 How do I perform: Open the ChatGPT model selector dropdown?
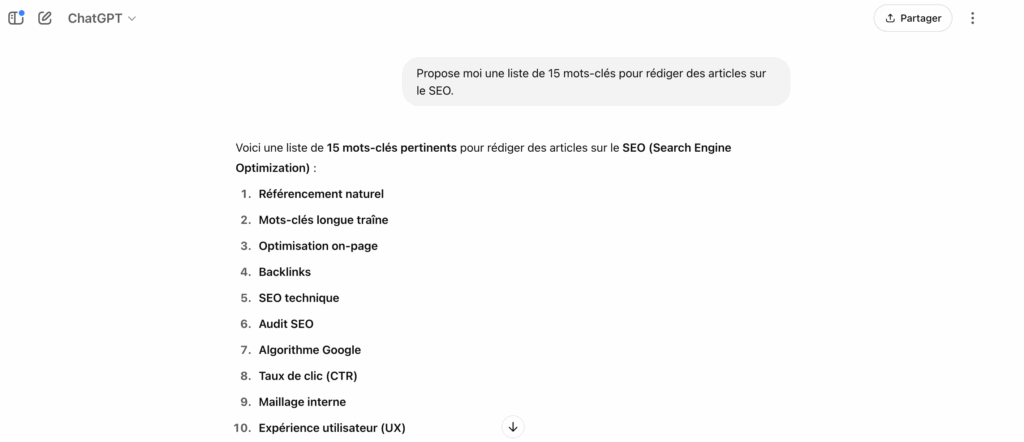click(x=102, y=18)
